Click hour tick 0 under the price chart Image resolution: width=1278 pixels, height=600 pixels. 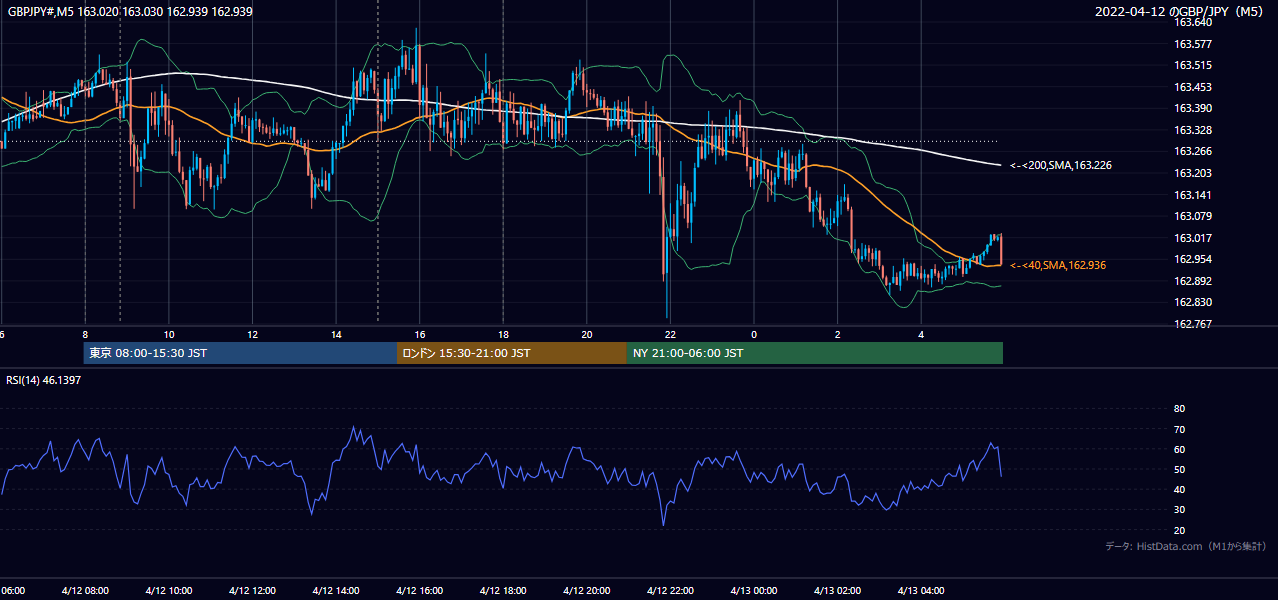click(x=754, y=334)
